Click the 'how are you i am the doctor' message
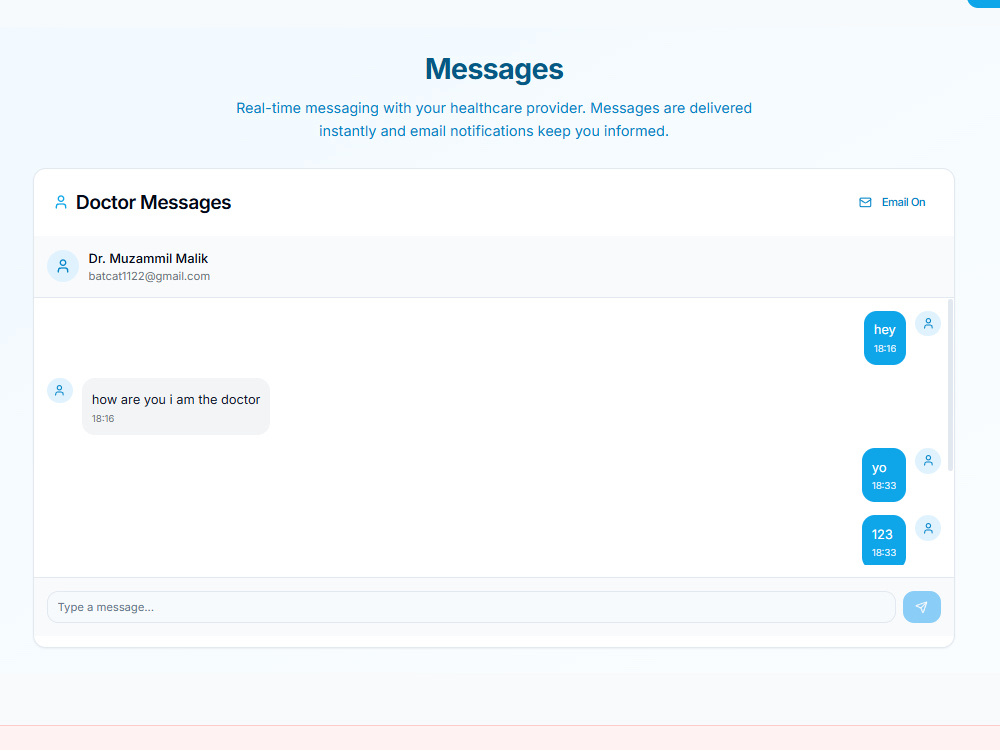Image resolution: width=1000 pixels, height=750 pixels. coord(176,406)
